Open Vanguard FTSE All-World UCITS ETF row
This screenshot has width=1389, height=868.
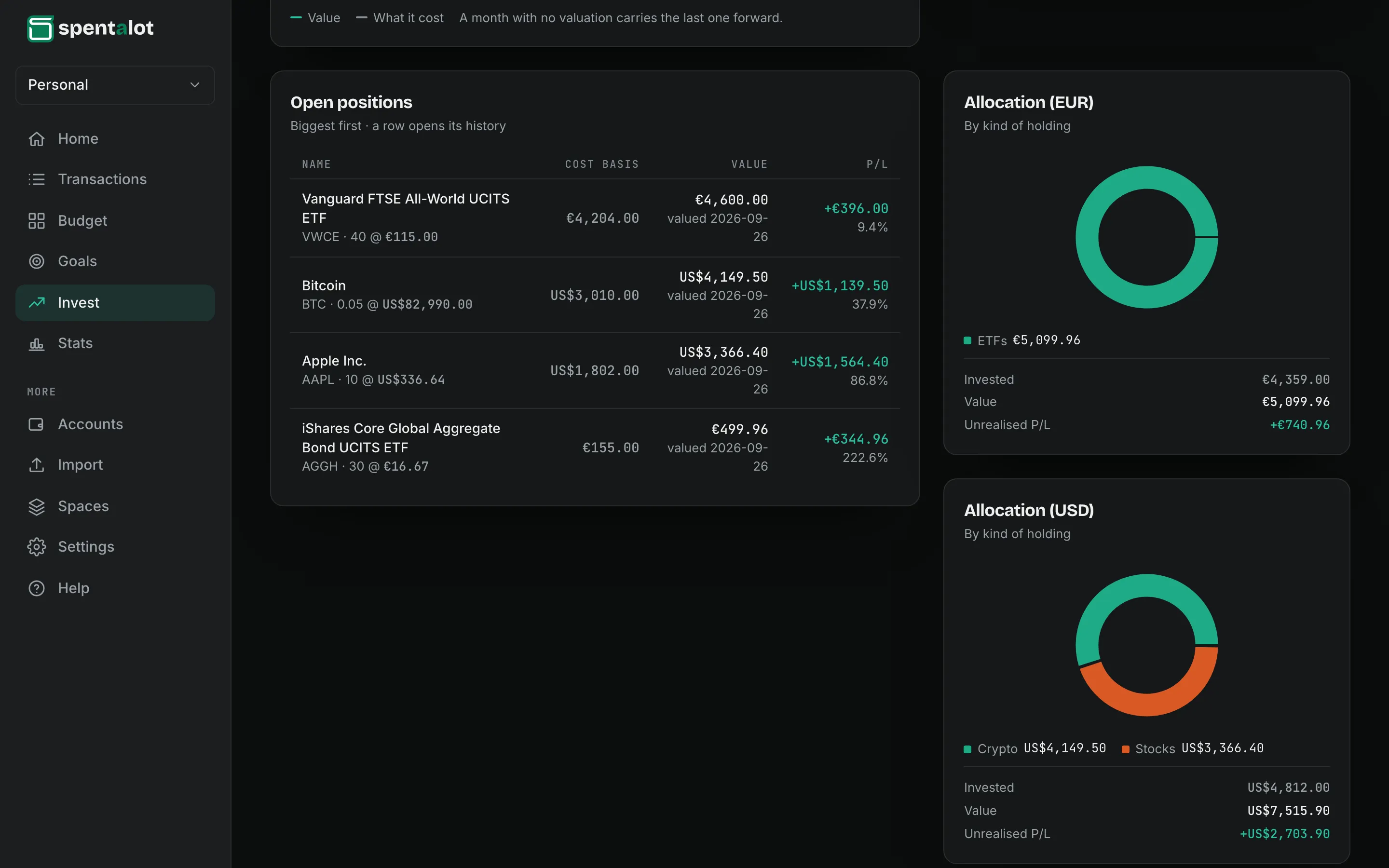595,218
